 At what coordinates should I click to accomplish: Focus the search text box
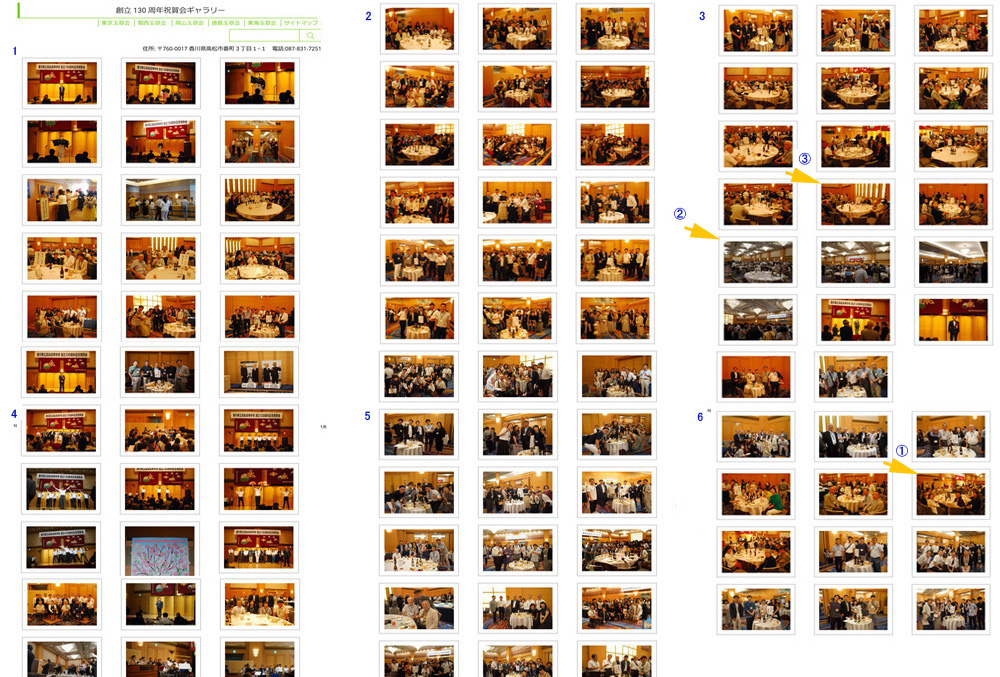[x=264, y=36]
